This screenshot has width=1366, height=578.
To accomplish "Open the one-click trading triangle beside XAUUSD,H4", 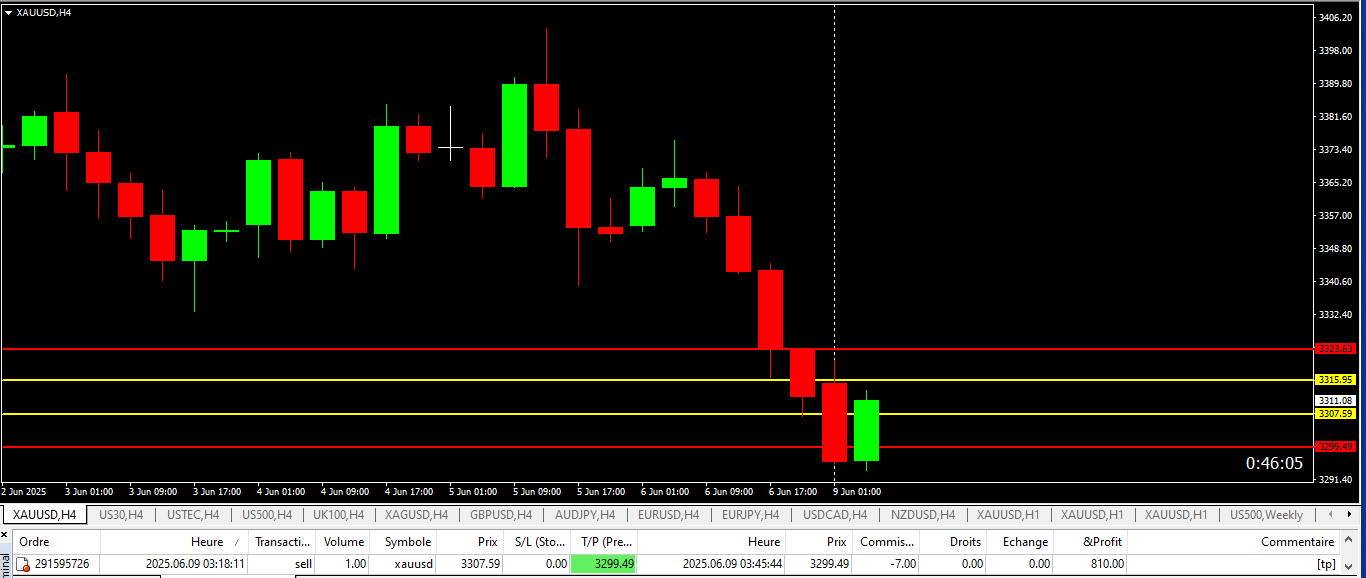I will click(8, 12).
